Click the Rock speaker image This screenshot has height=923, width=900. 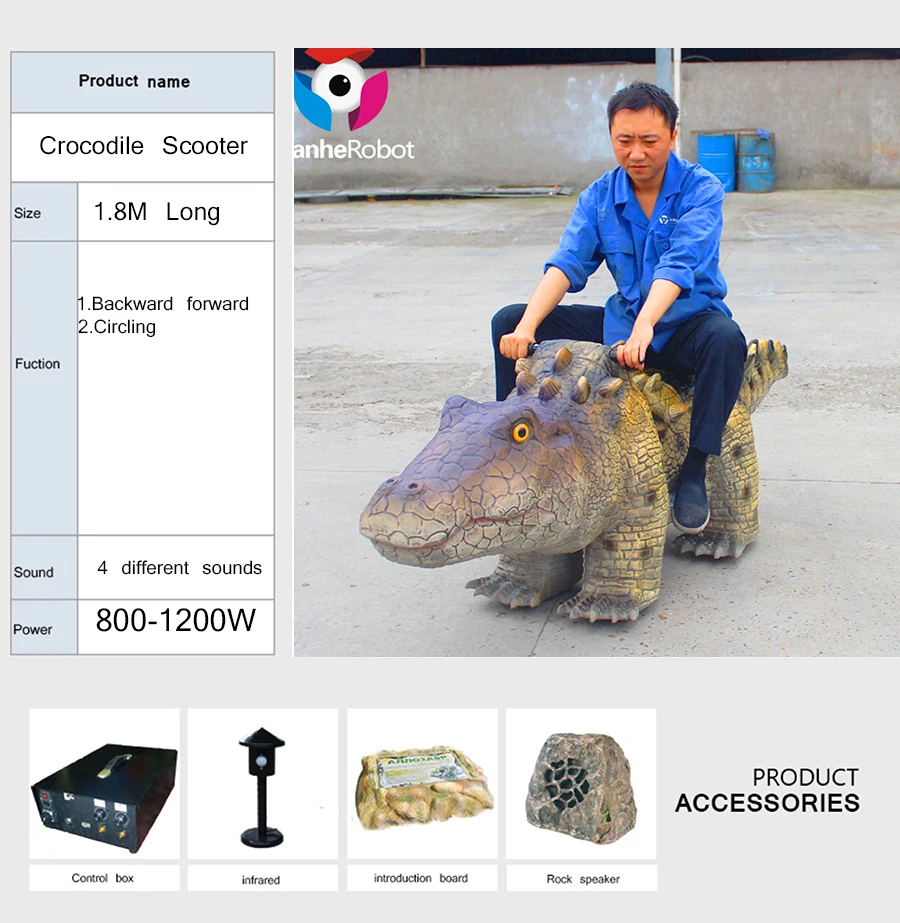tap(580, 783)
